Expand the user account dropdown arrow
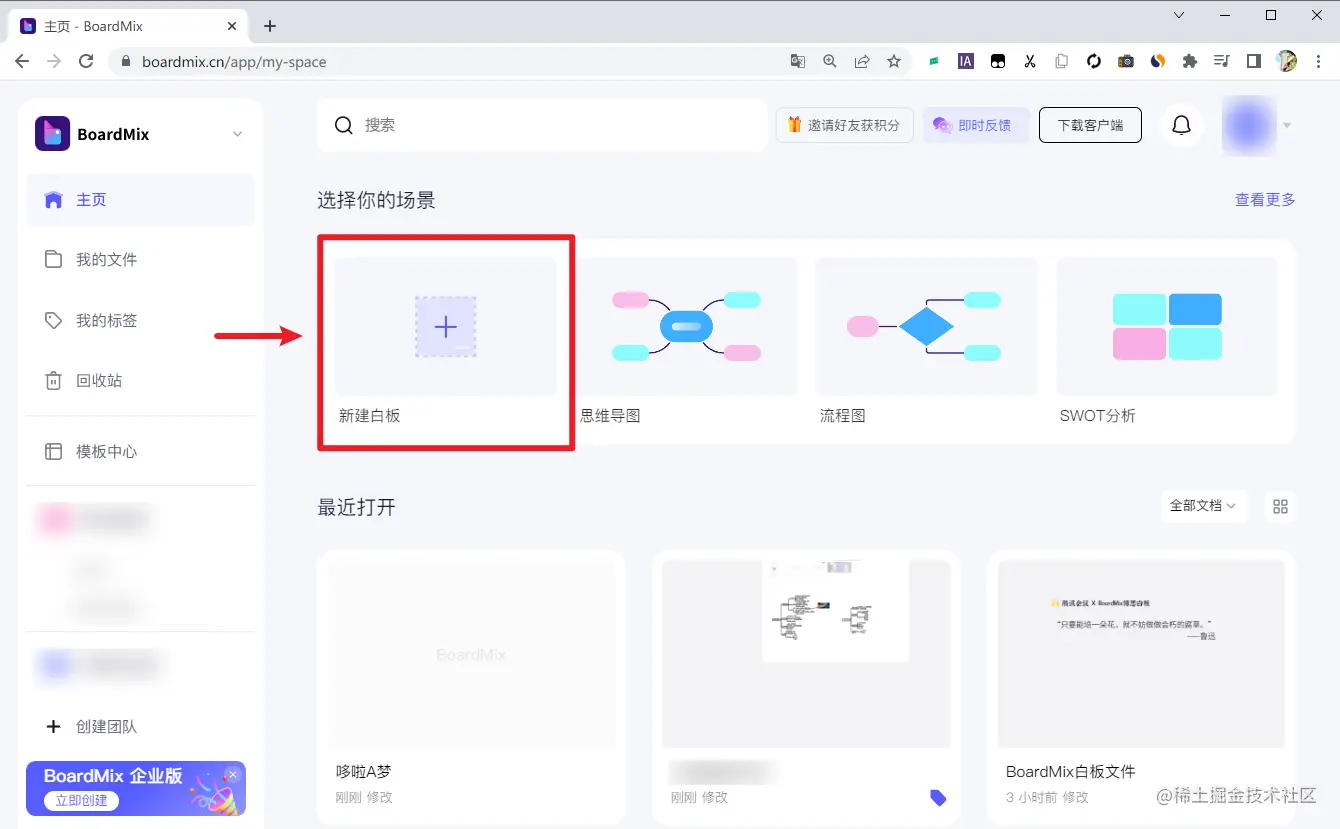 click(1287, 125)
